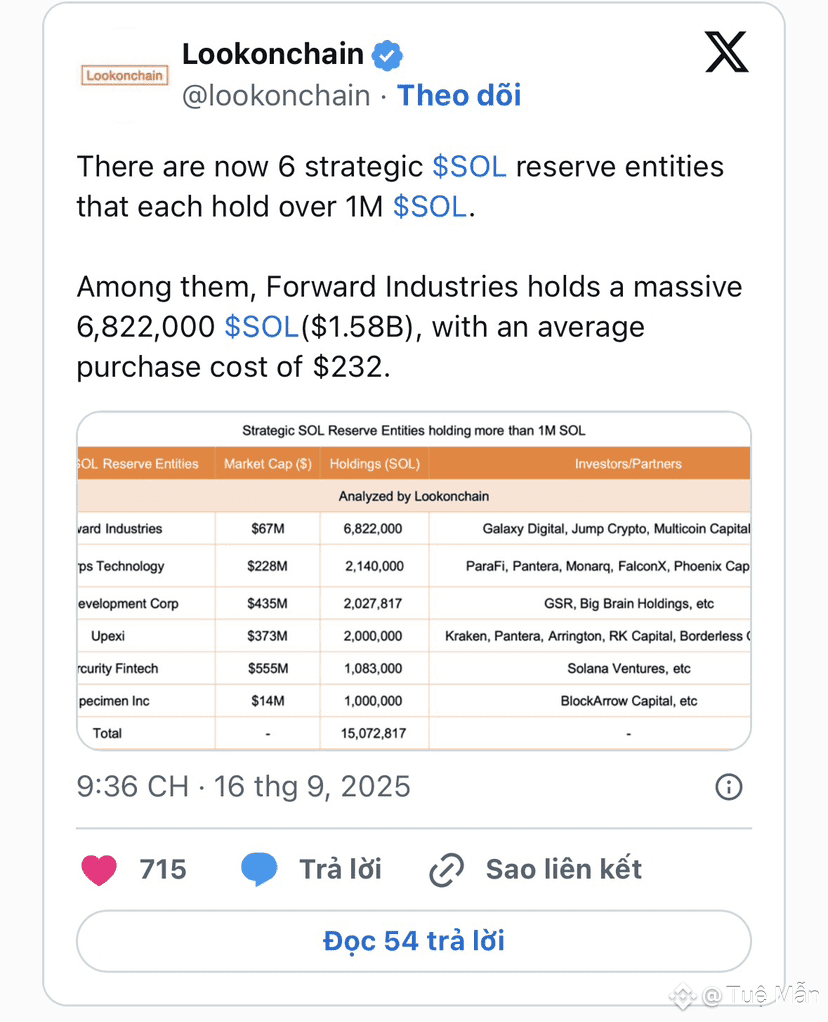Open the Lookonchain profile avatar
Viewport: 828px width, 1022px height.
[x=125, y=75]
